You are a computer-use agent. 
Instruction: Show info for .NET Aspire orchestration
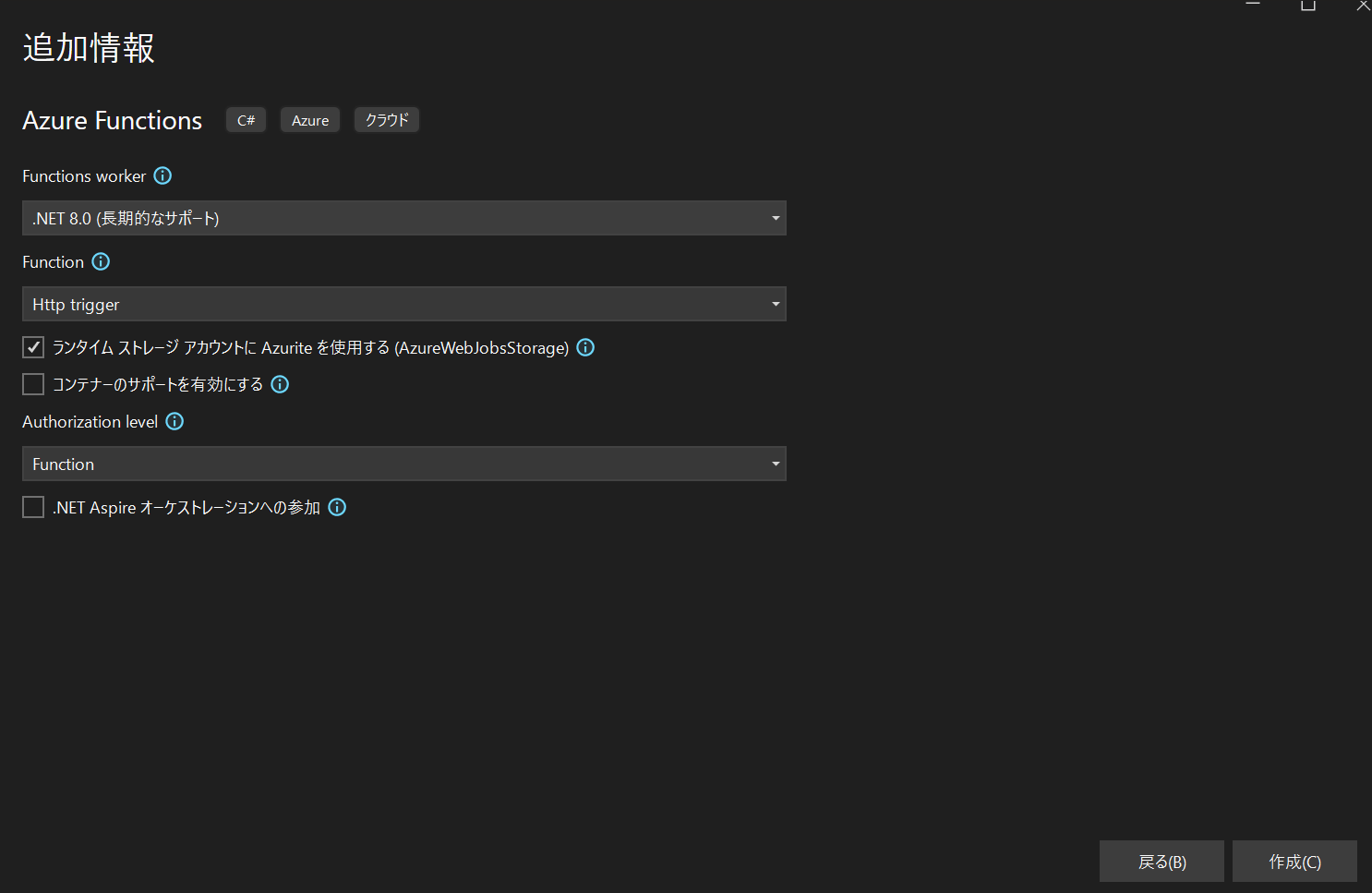click(x=337, y=507)
